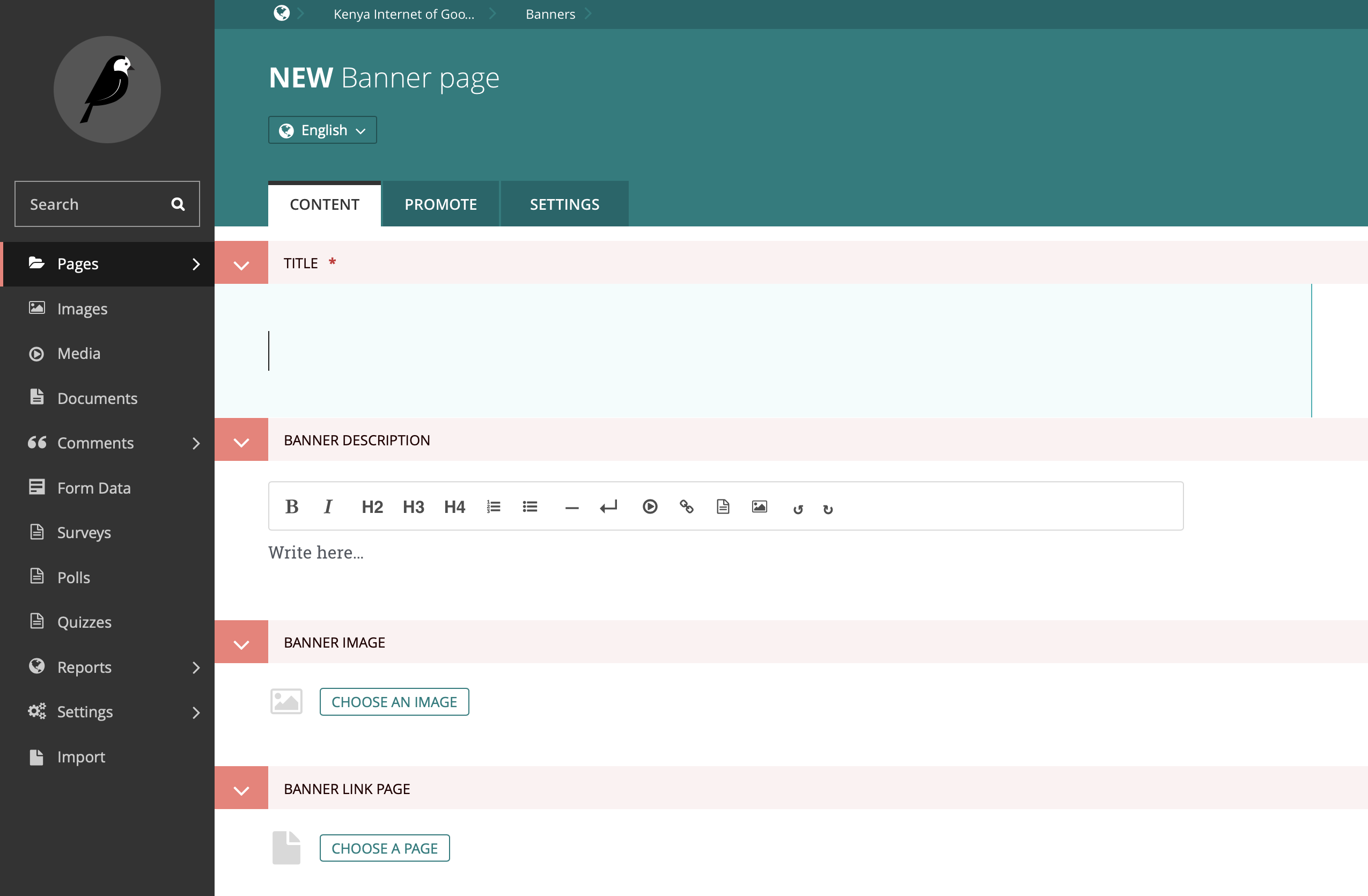Click the Wagtail bird logo
The image size is (1368, 896).
coord(107,90)
